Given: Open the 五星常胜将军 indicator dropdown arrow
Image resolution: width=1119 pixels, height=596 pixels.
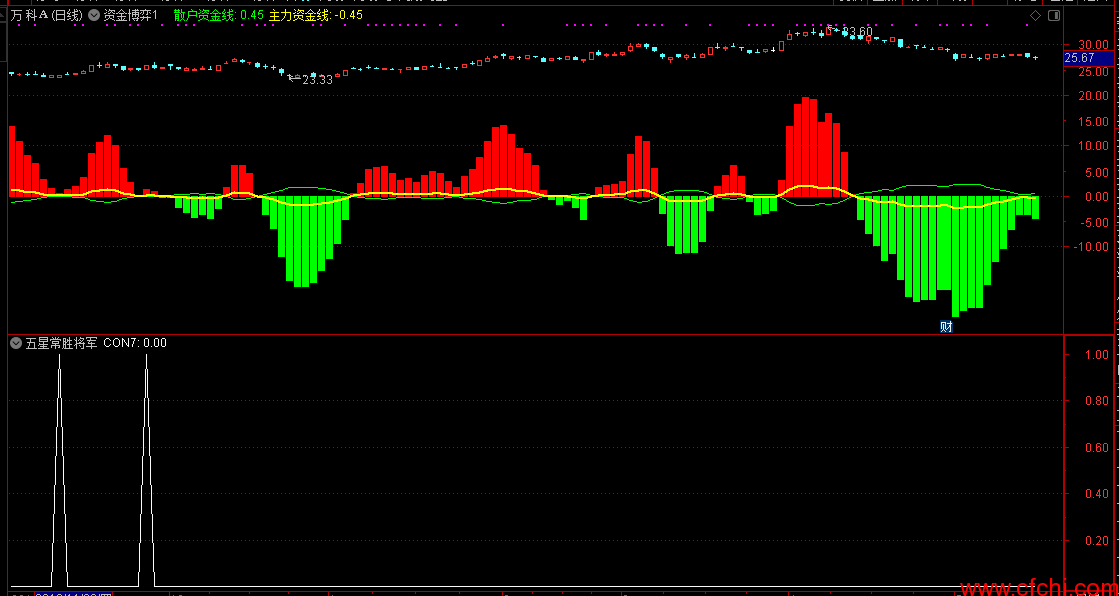Looking at the screenshot, I should [x=16, y=343].
